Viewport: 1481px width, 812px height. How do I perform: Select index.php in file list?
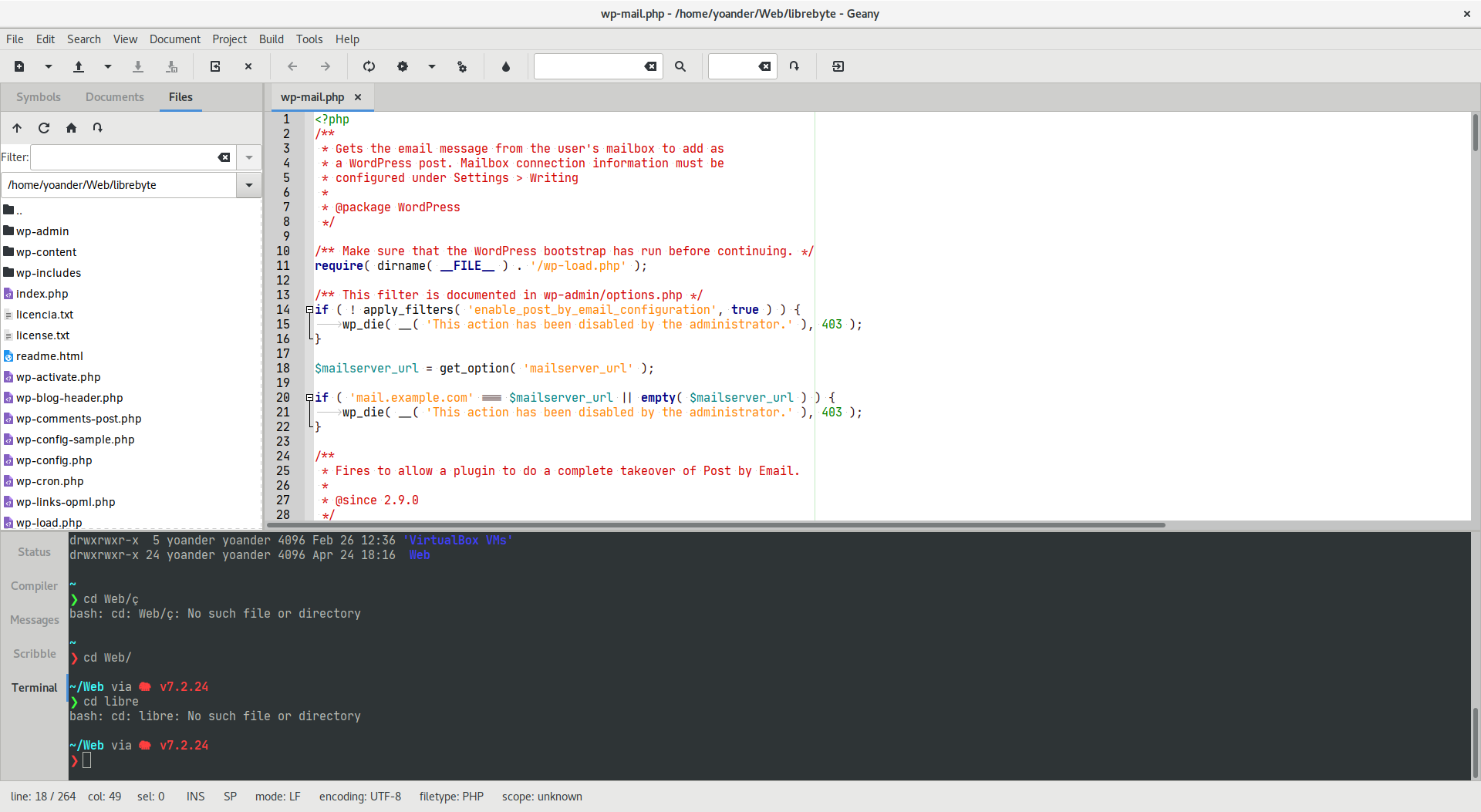[42, 294]
